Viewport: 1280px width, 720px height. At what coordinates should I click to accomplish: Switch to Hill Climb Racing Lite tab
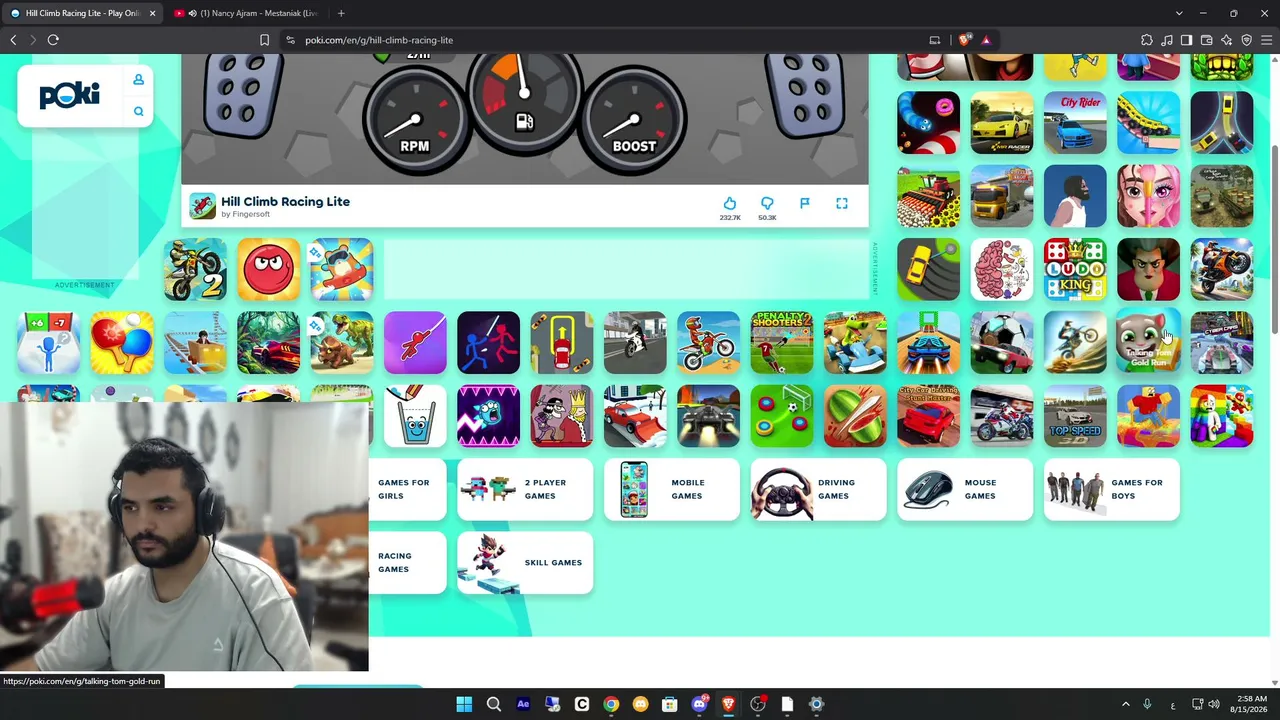pos(82,13)
